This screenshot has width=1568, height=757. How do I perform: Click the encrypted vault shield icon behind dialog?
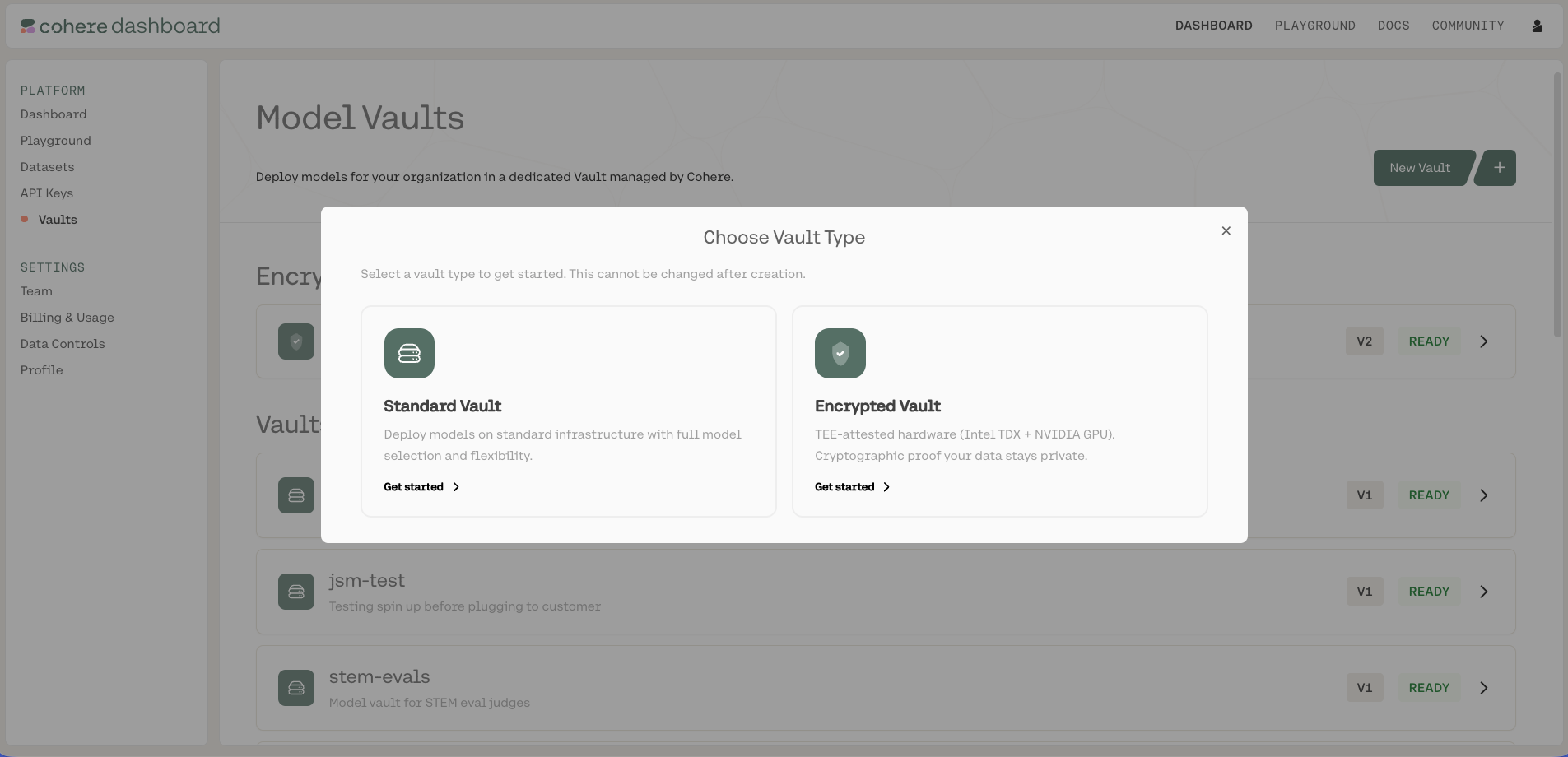(x=296, y=341)
